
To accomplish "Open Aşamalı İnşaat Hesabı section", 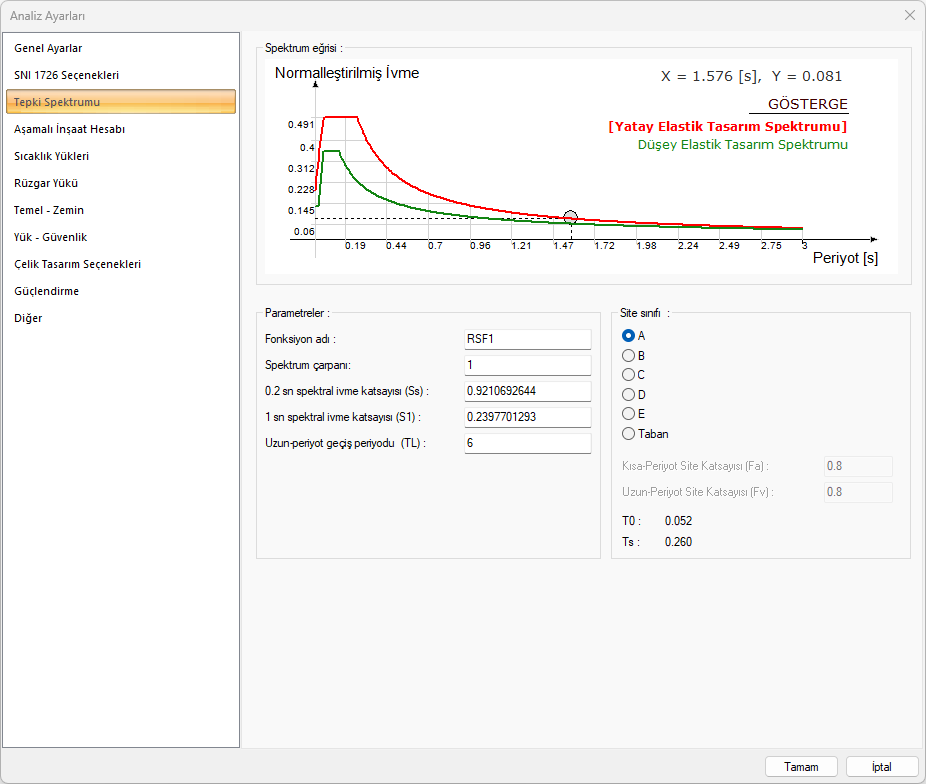I will pos(69,129).
